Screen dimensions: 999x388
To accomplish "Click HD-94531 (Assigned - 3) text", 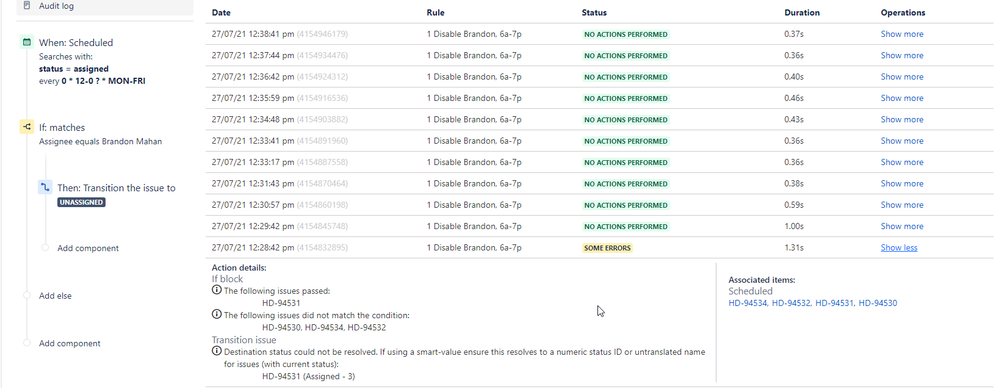I will click(309, 377).
